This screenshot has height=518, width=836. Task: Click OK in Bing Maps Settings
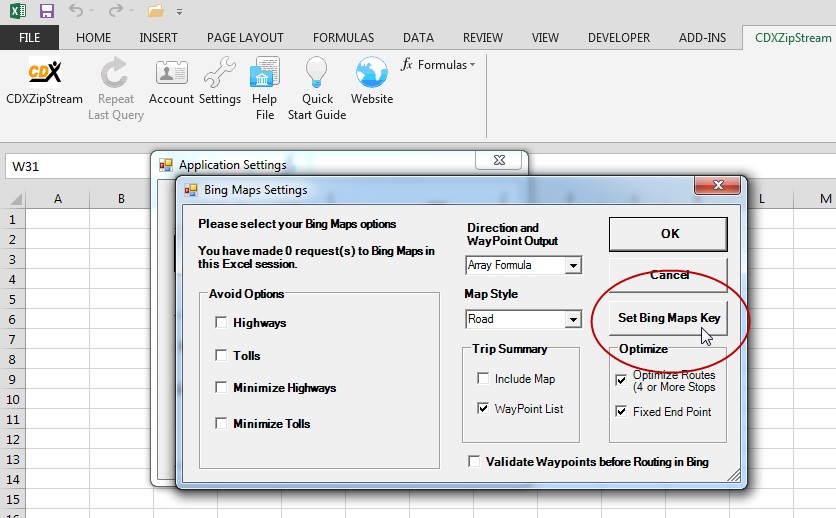tap(669, 234)
